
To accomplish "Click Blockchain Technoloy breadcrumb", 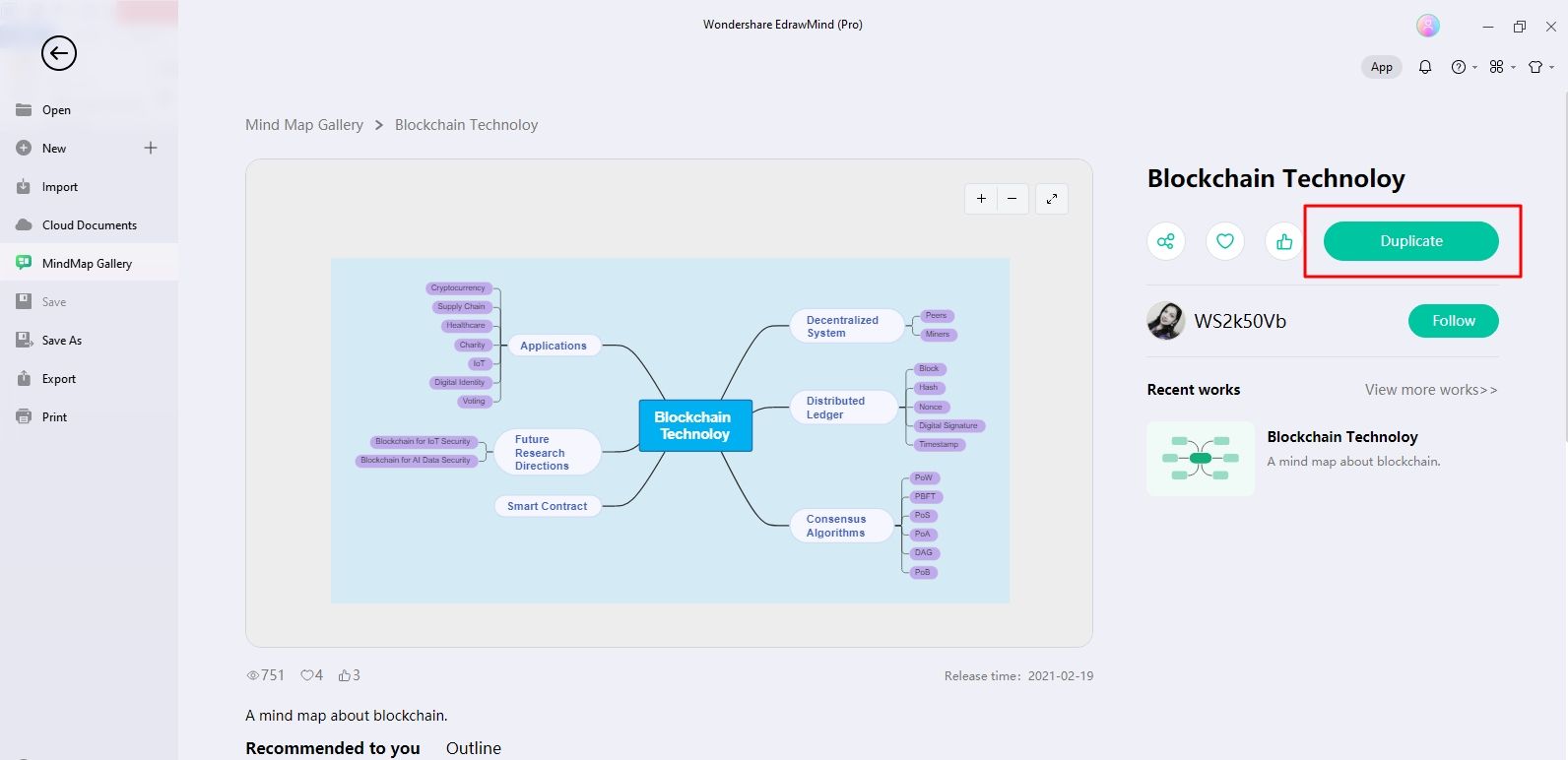I will click(x=467, y=125).
